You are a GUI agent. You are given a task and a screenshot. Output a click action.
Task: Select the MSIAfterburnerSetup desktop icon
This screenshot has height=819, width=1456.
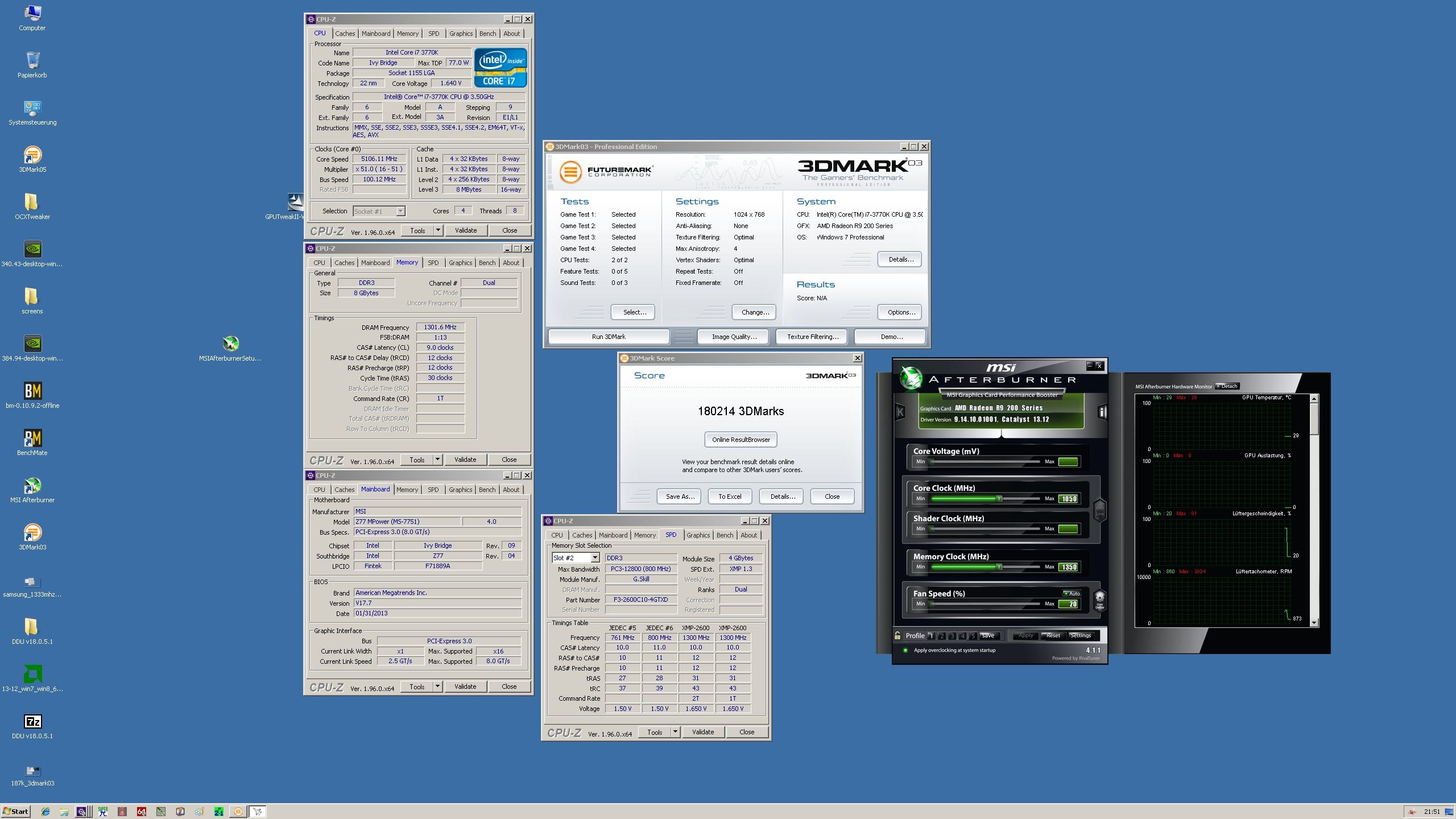point(230,348)
